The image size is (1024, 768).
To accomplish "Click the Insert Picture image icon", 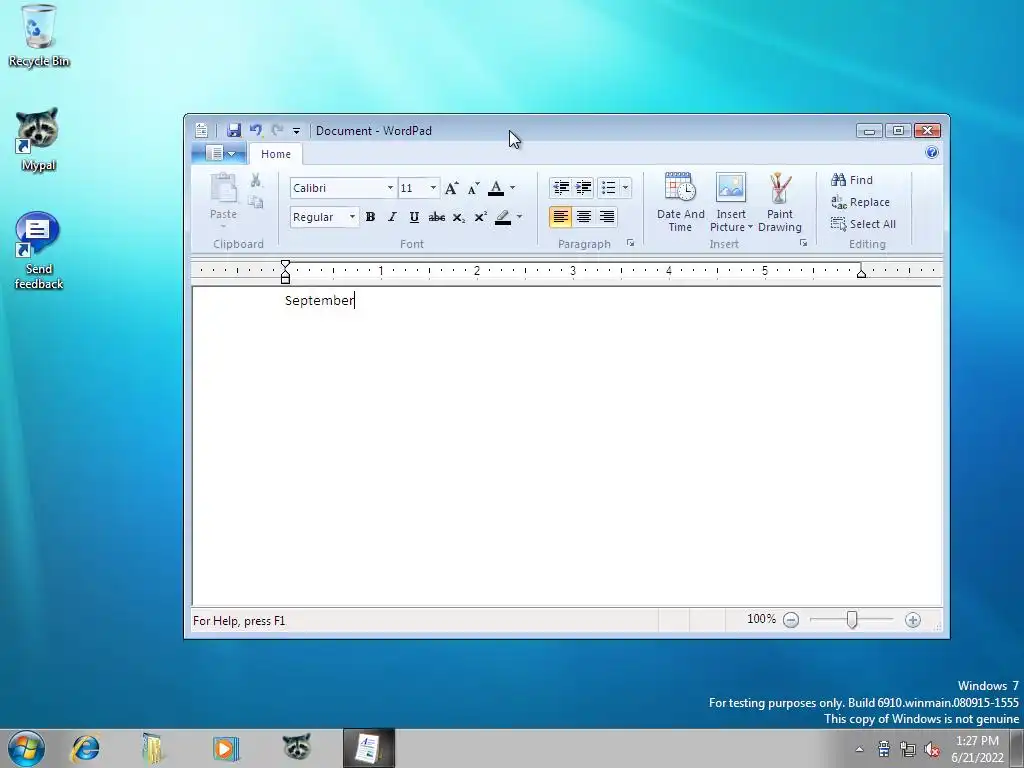I will click(731, 188).
